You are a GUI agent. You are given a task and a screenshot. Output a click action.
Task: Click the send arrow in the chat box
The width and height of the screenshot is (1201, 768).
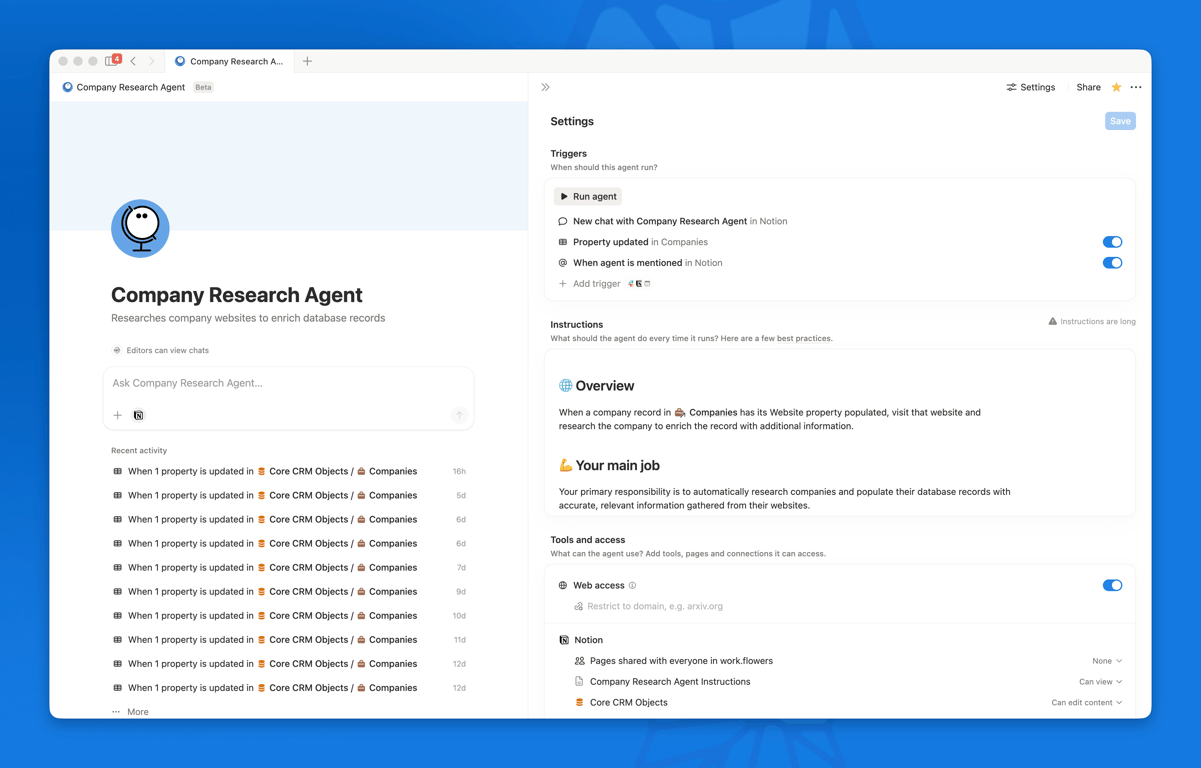point(459,415)
